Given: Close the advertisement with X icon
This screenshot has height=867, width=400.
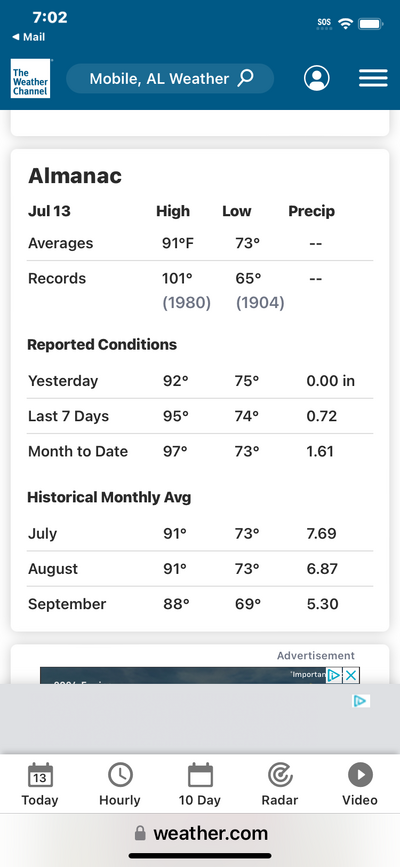Looking at the screenshot, I should tap(351, 675).
